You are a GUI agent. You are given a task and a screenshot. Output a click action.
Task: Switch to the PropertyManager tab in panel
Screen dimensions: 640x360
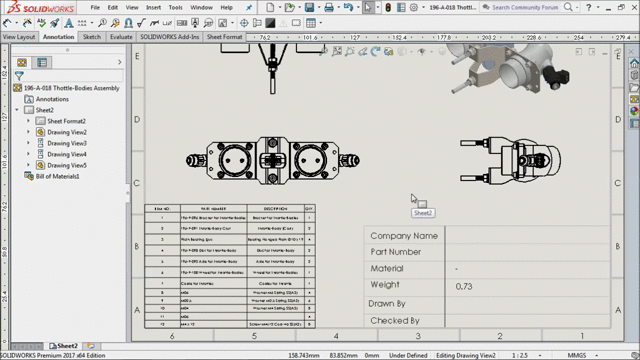tap(42, 62)
